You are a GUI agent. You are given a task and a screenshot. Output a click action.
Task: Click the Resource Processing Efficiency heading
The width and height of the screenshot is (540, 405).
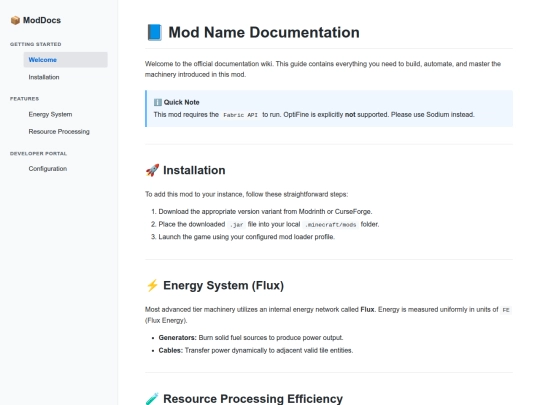pyautogui.click(x=253, y=399)
